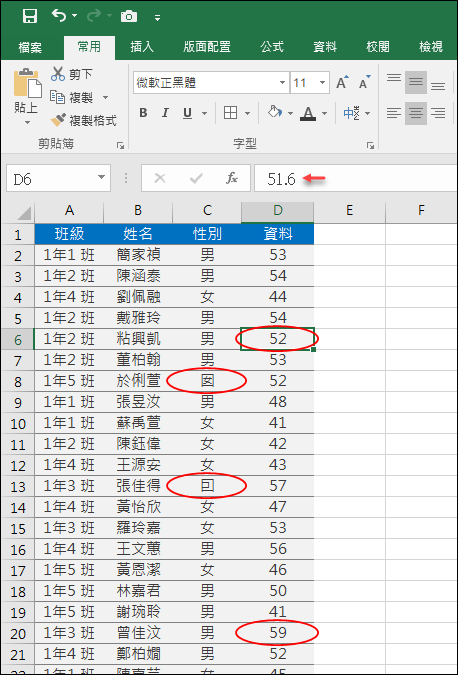The height and width of the screenshot is (675, 458).
Task: Expand the underline style dropdown arrow
Action: 204,114
